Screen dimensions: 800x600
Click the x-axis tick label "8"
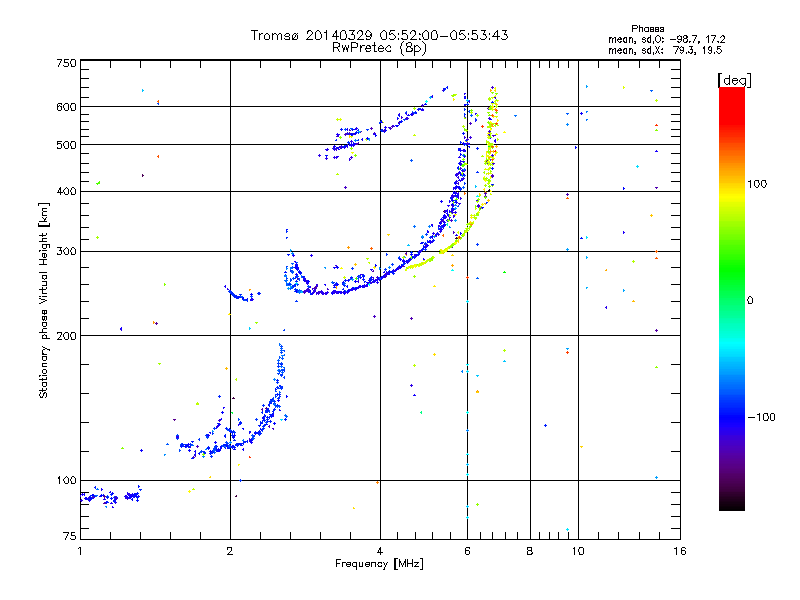tap(530, 551)
